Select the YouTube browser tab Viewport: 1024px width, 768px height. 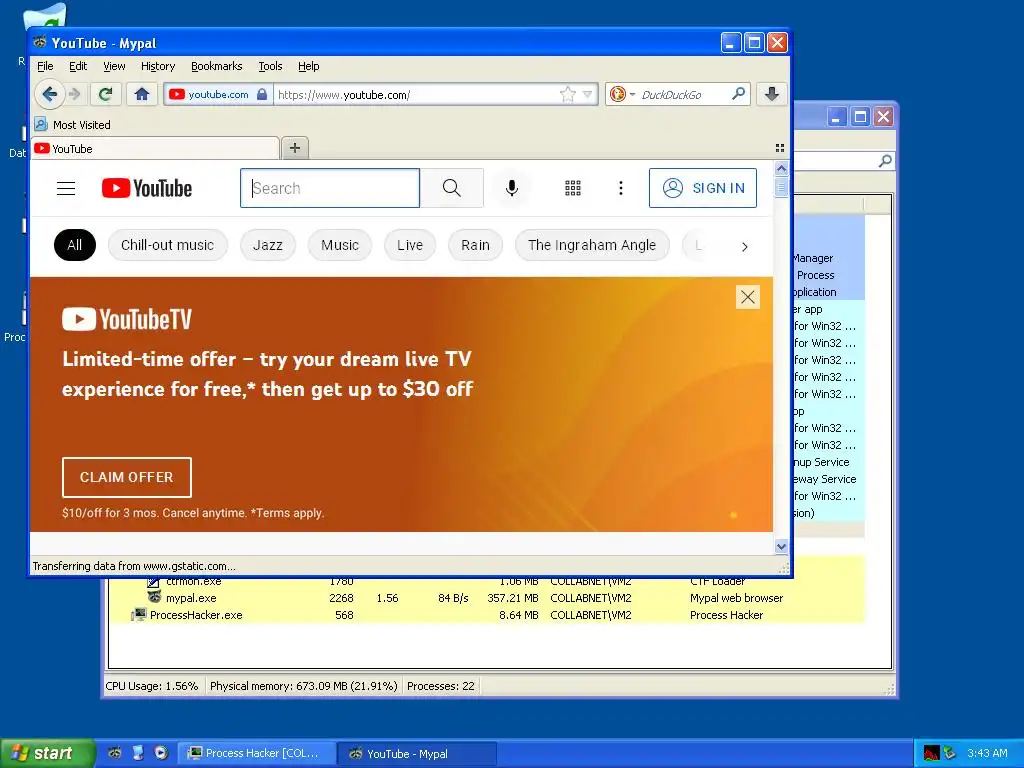pos(155,148)
